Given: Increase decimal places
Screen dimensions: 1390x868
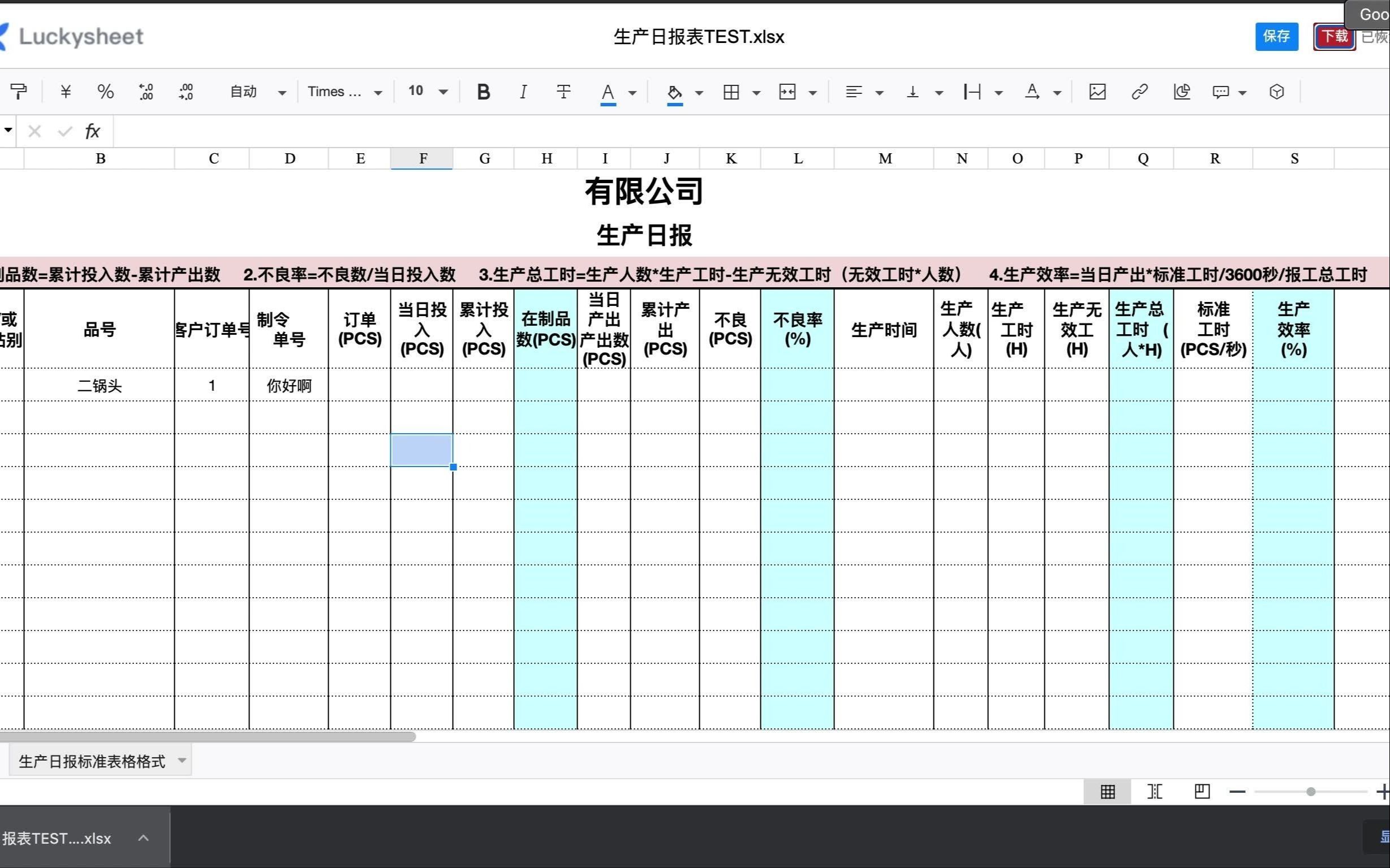Looking at the screenshot, I should tap(146, 91).
